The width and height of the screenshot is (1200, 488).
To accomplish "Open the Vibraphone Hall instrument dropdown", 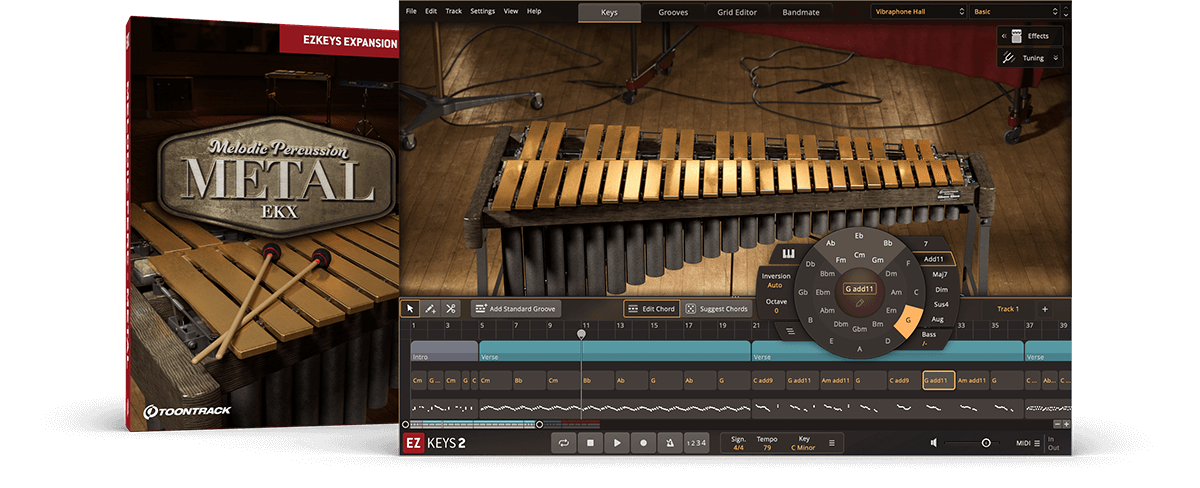I will click(918, 12).
